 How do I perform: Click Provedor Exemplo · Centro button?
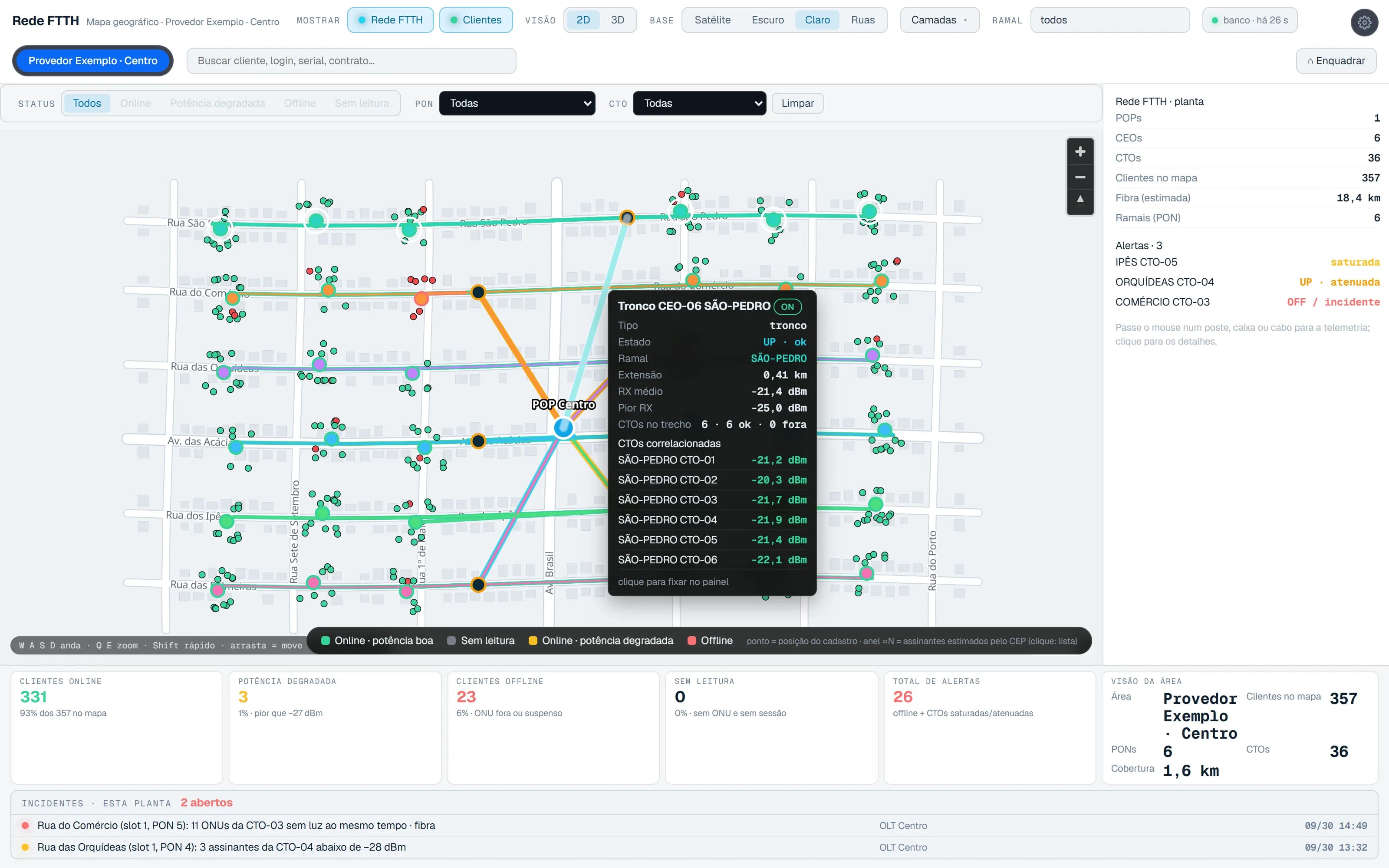point(93,61)
